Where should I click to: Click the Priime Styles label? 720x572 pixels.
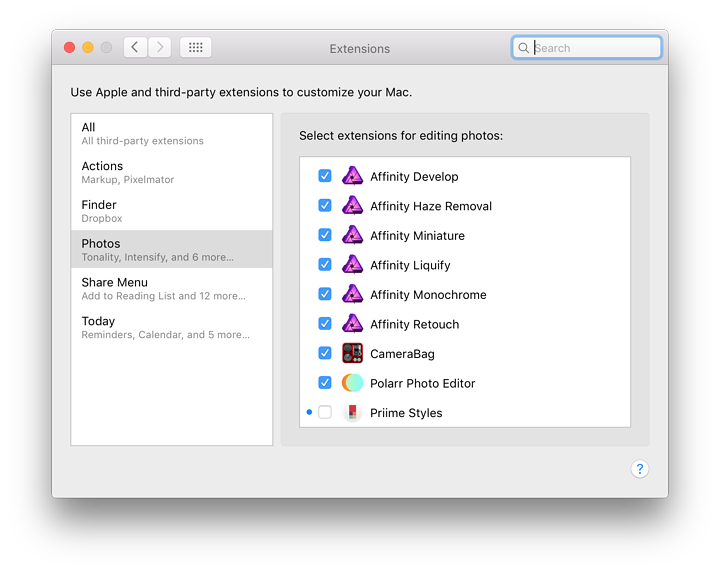pos(406,413)
